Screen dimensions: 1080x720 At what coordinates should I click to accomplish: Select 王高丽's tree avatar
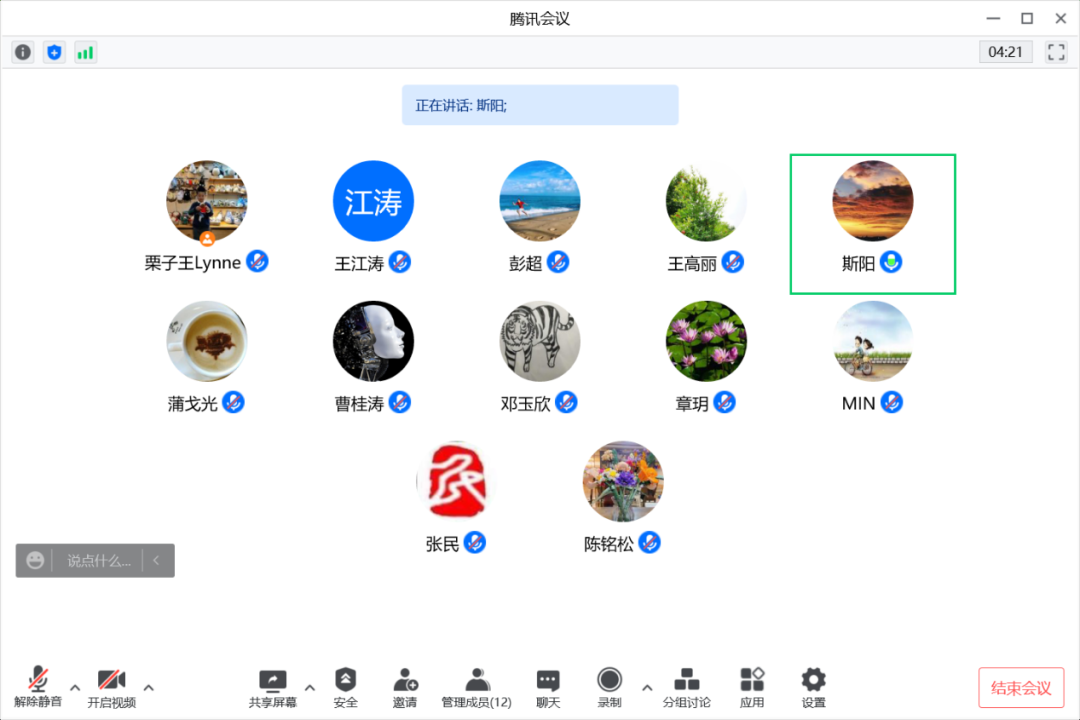pyautogui.click(x=706, y=201)
